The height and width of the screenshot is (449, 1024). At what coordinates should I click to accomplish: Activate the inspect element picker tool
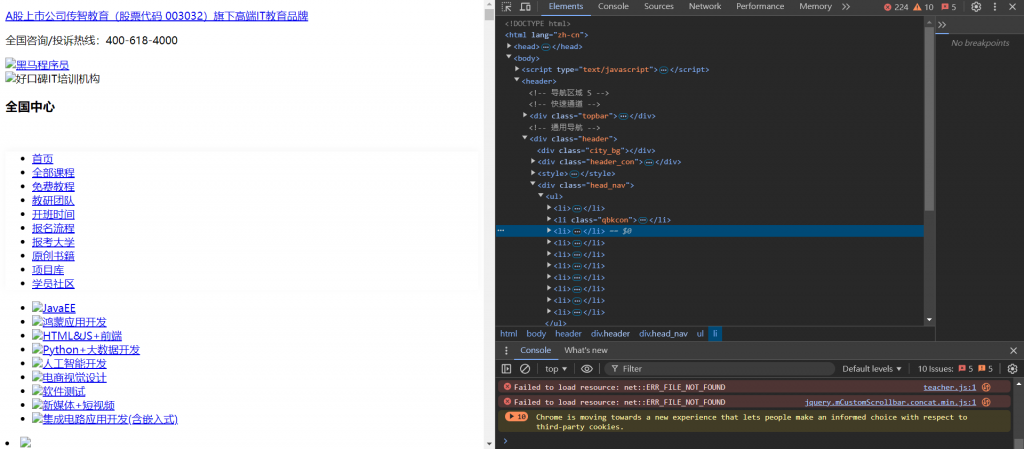click(x=507, y=7)
